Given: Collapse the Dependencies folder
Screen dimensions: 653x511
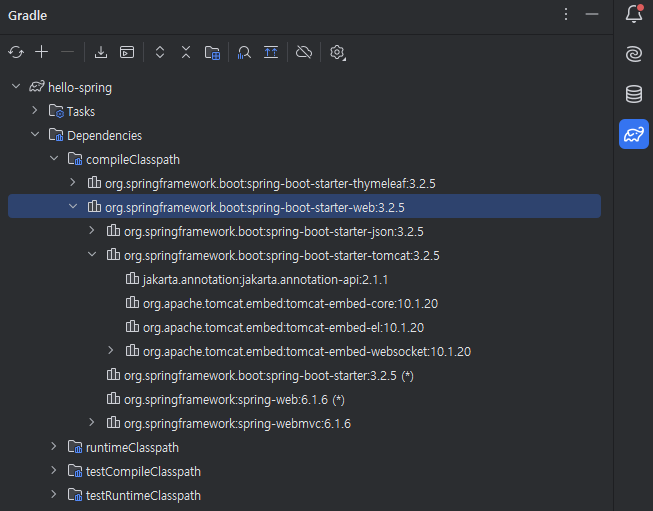Looking at the screenshot, I should tap(35, 135).
